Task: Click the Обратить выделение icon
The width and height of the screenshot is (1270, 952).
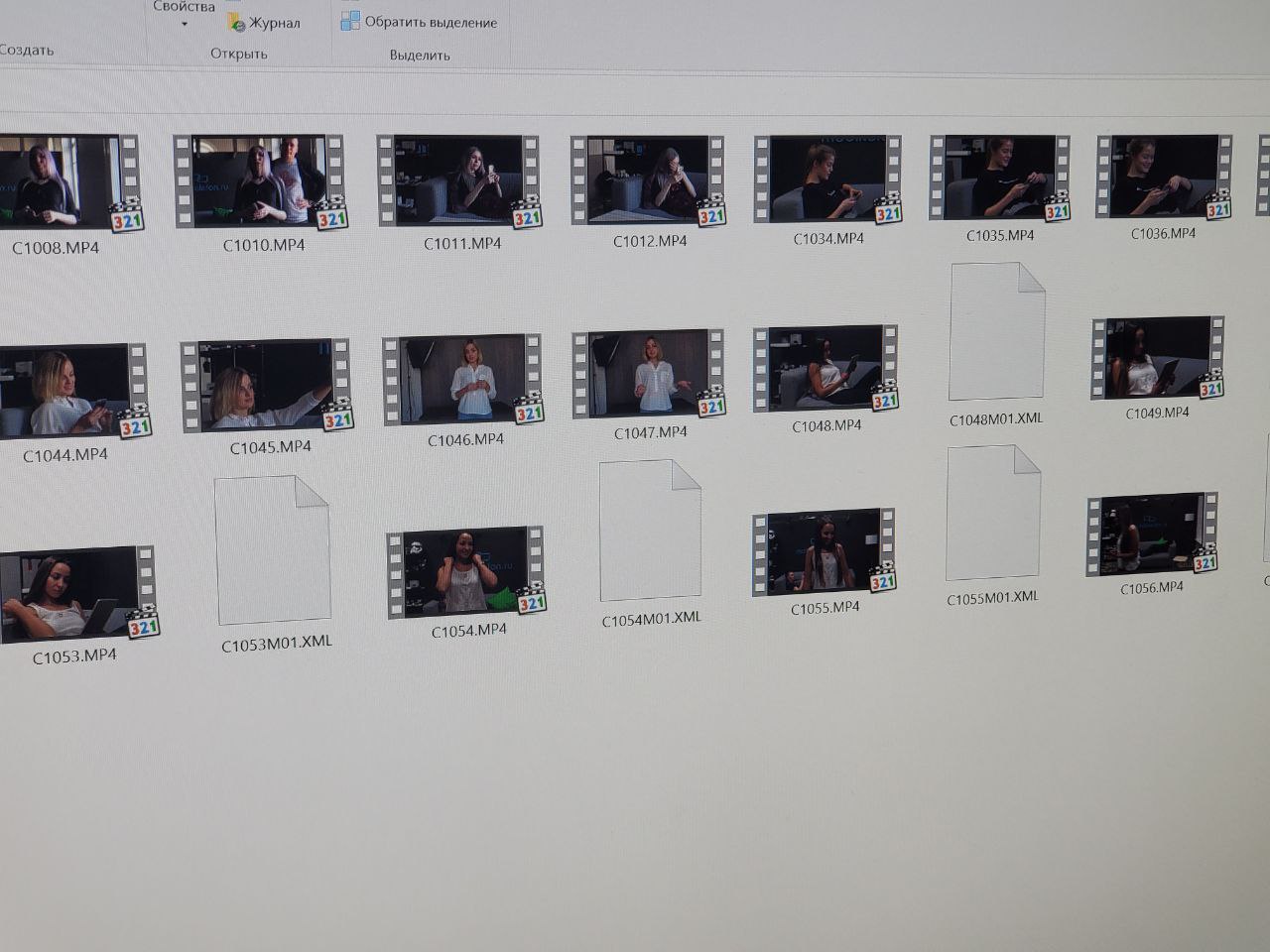Action: point(350,21)
